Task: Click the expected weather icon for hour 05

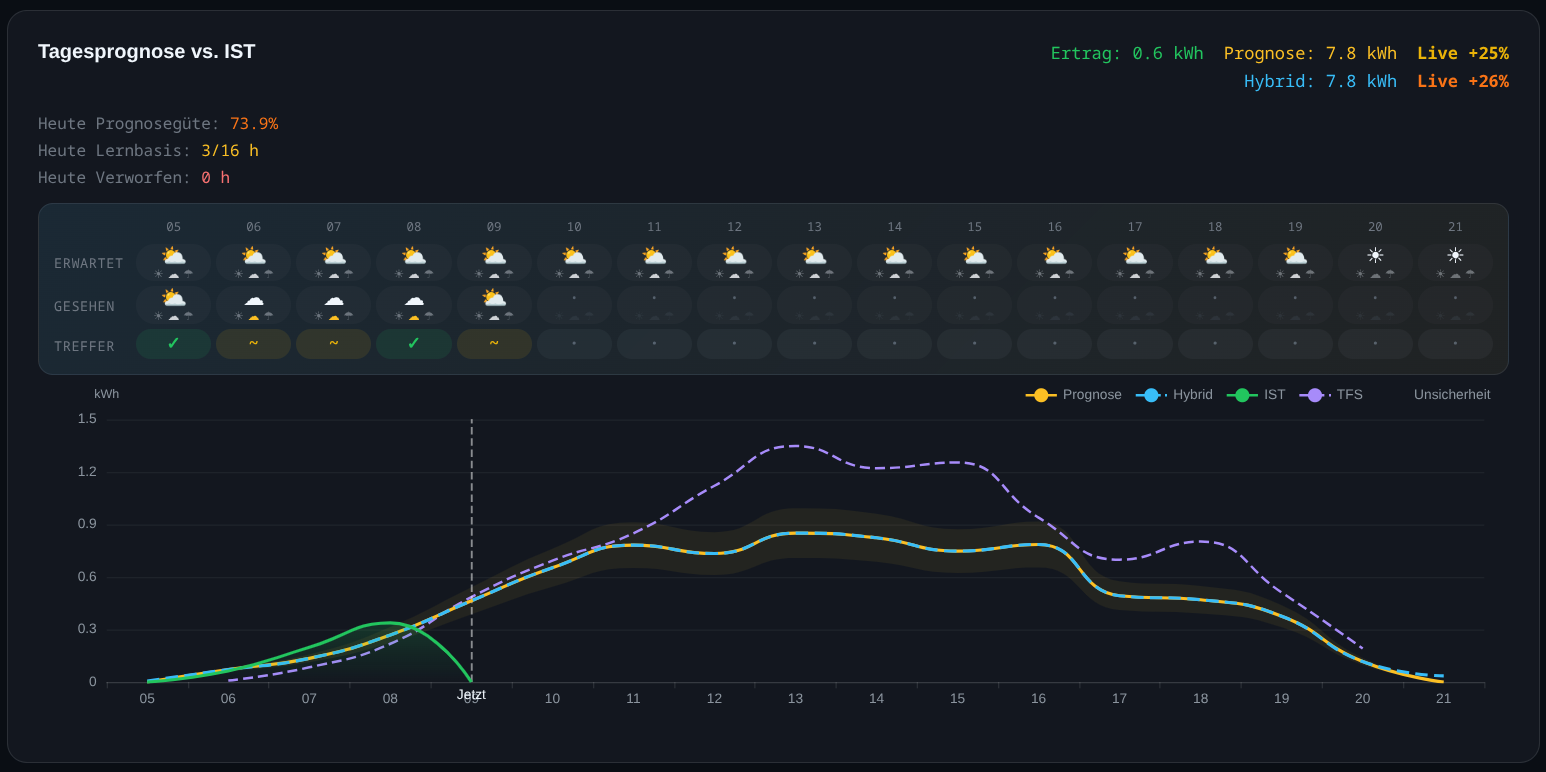Action: (x=174, y=256)
